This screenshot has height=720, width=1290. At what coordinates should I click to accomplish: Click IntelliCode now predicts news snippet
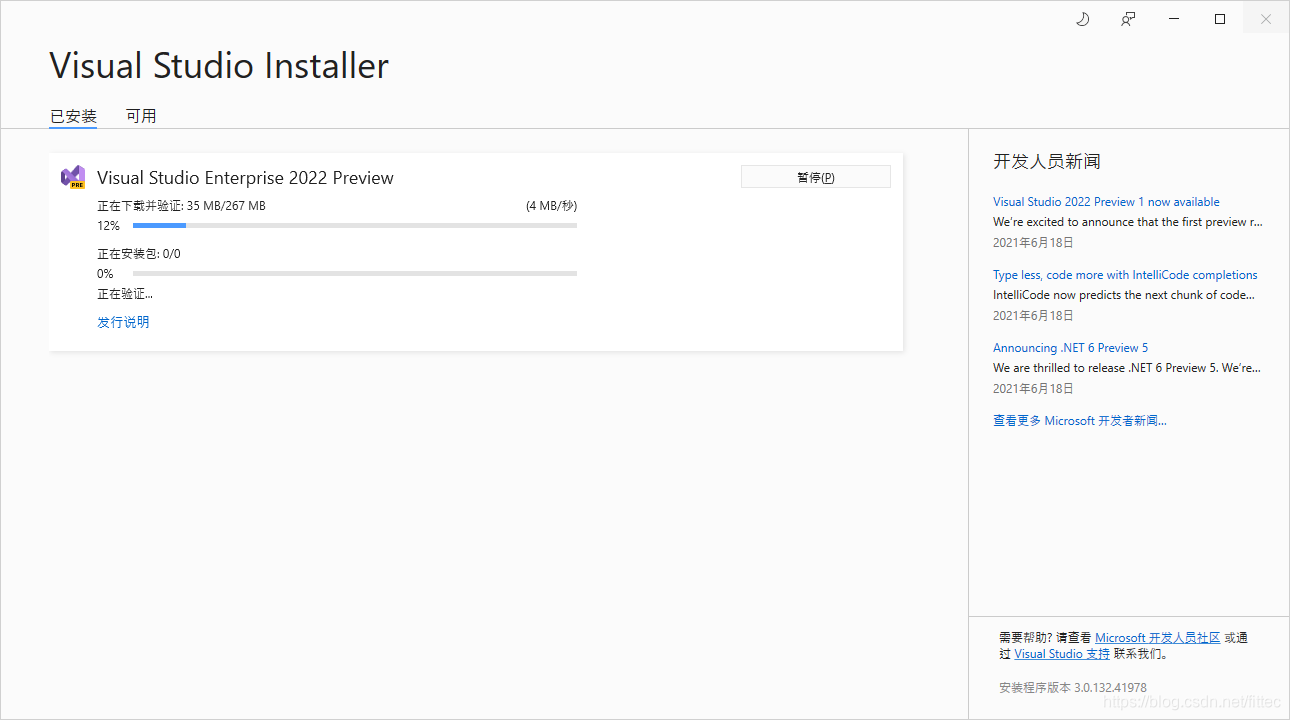pos(1124,295)
